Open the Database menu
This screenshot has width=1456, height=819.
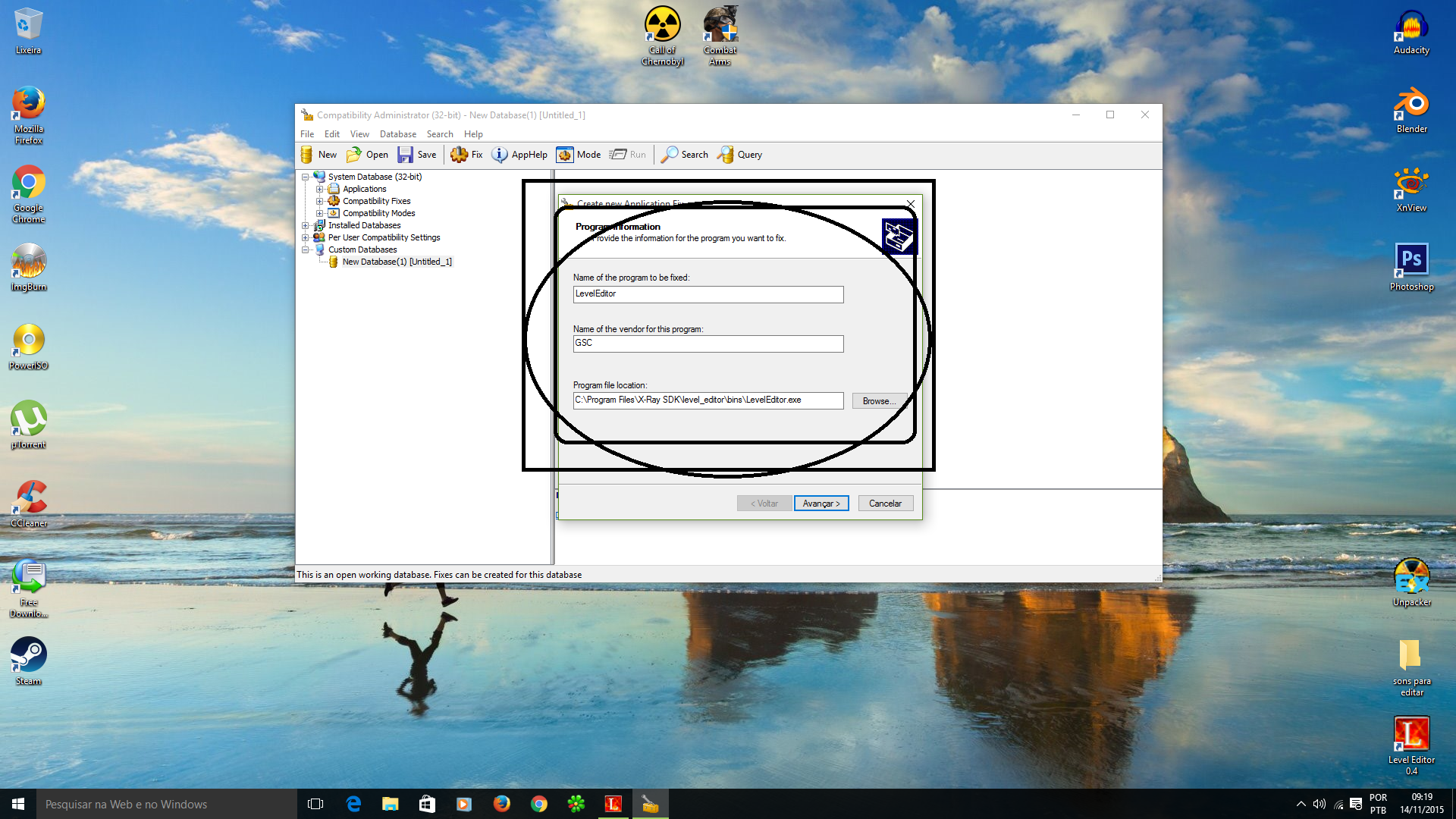[x=398, y=134]
